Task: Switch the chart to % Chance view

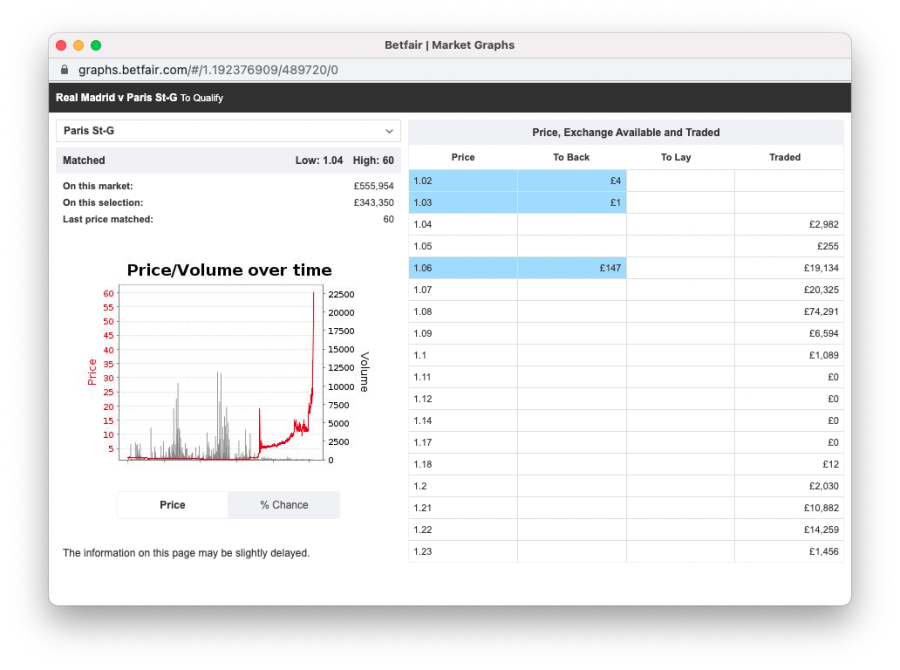Action: point(284,505)
